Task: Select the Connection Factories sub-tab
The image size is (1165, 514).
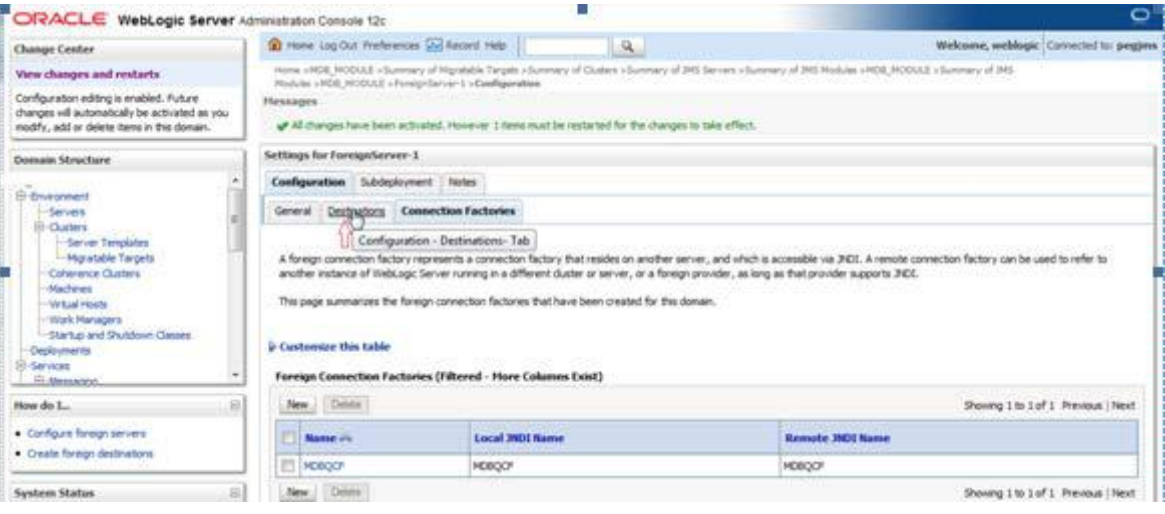Action: point(458,211)
